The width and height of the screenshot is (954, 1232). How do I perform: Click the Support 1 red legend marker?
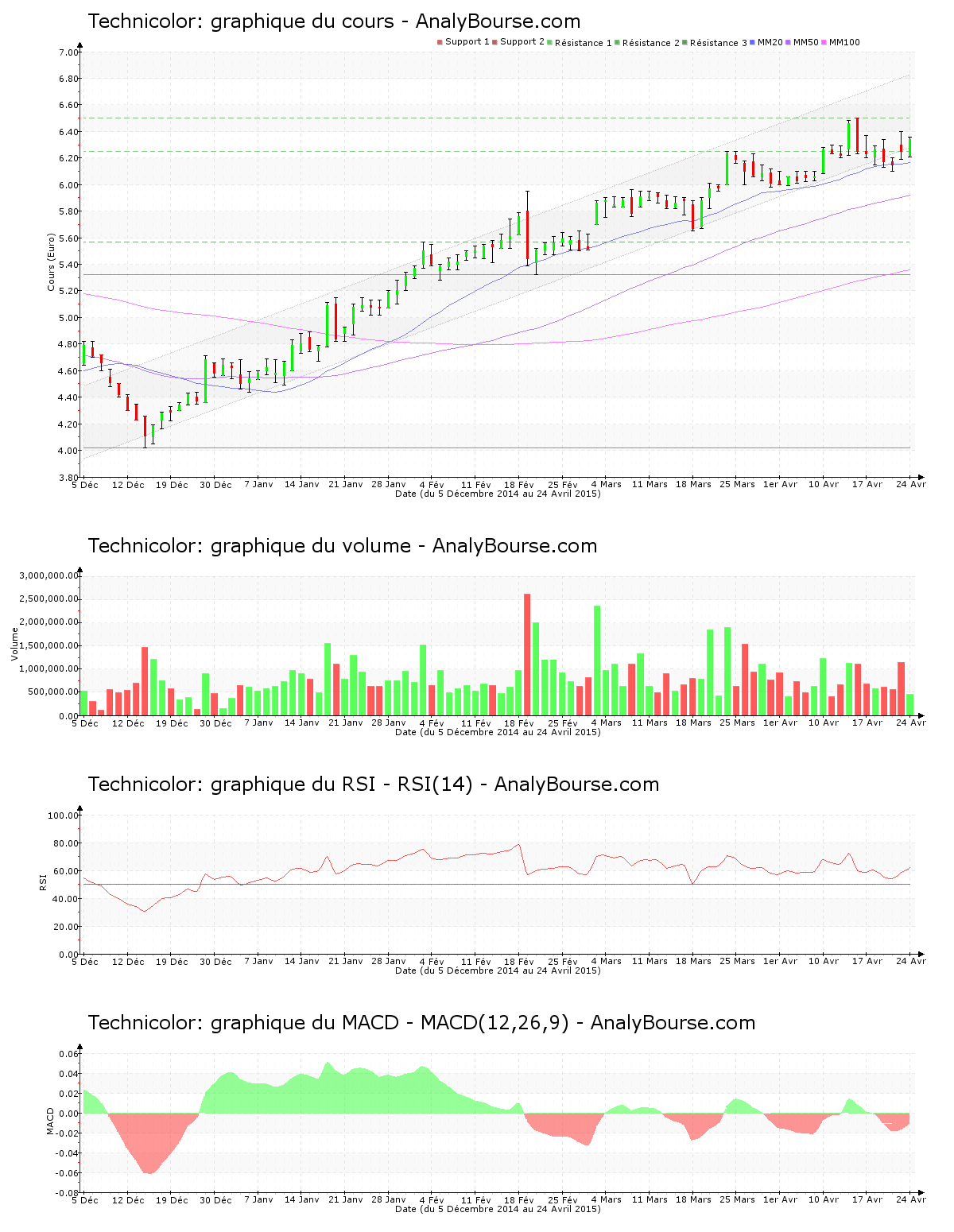[x=440, y=42]
